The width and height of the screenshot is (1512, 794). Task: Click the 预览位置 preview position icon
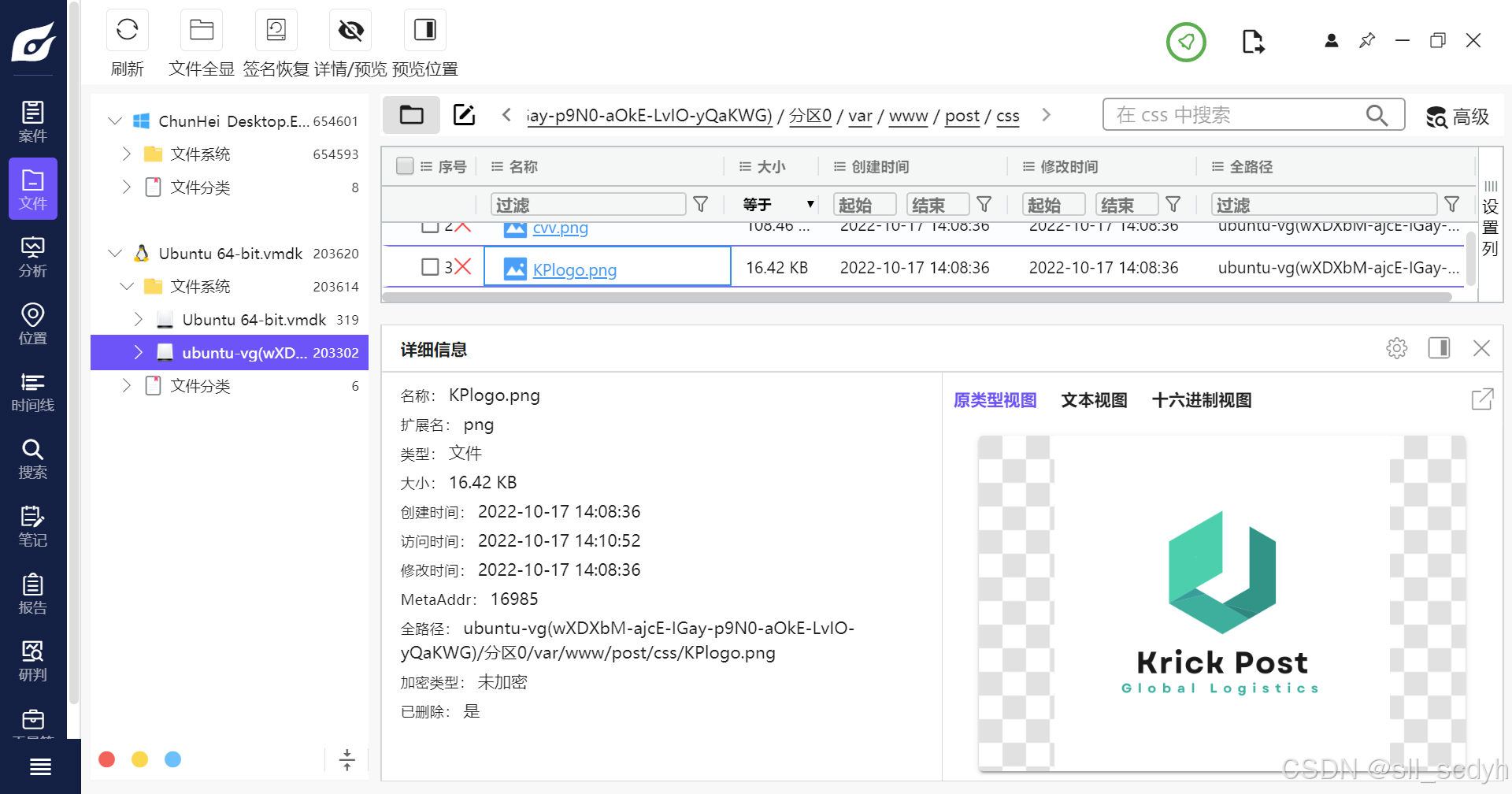[x=424, y=30]
